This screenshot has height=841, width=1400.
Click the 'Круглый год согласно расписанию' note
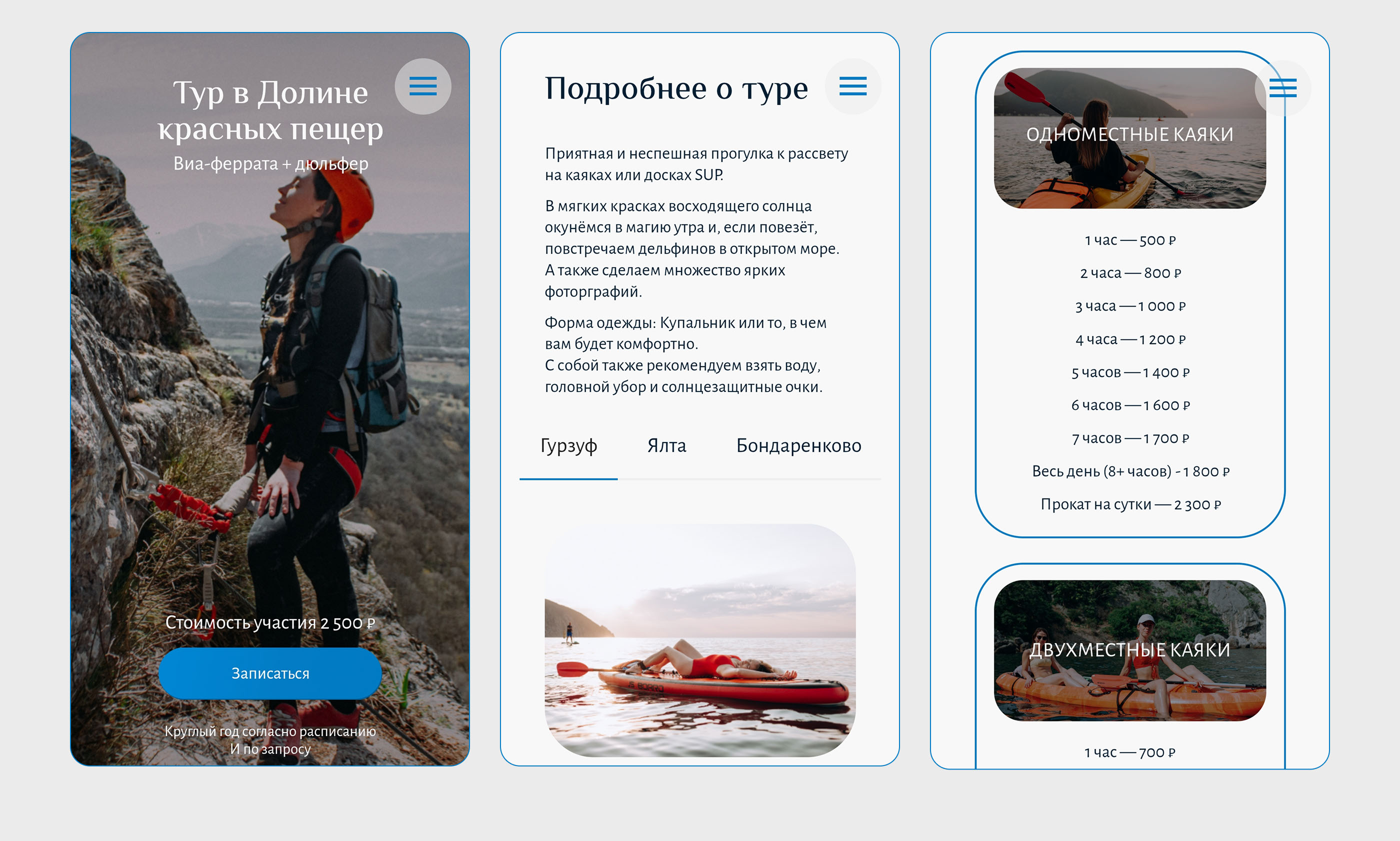(270, 731)
